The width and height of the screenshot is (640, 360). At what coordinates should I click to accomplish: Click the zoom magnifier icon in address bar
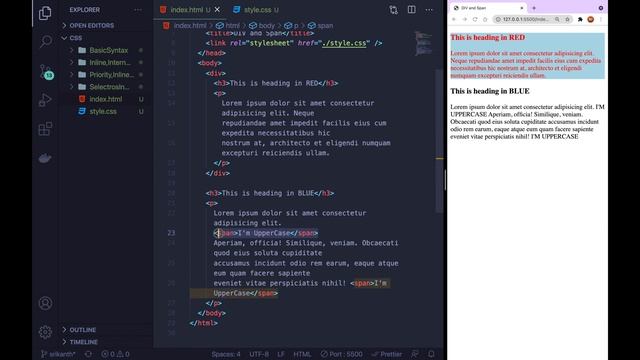(557, 19)
